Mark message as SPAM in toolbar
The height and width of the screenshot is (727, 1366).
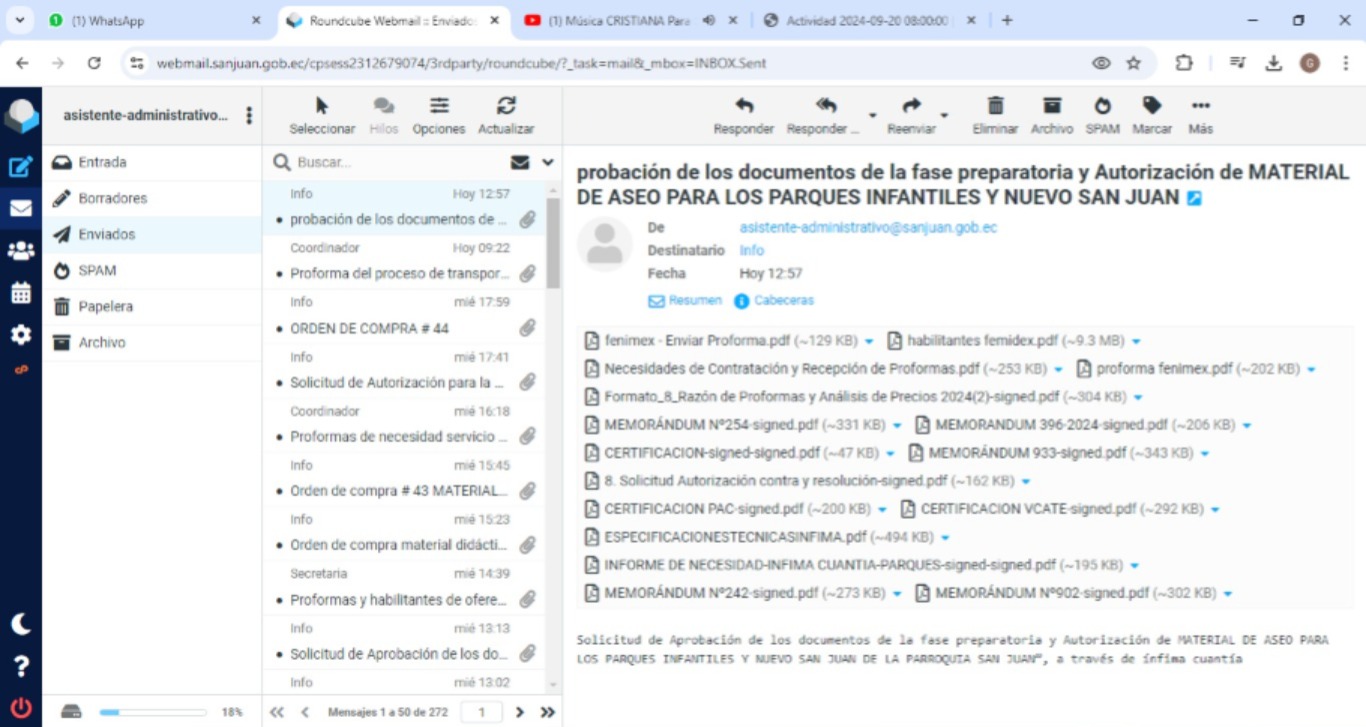click(x=1102, y=106)
